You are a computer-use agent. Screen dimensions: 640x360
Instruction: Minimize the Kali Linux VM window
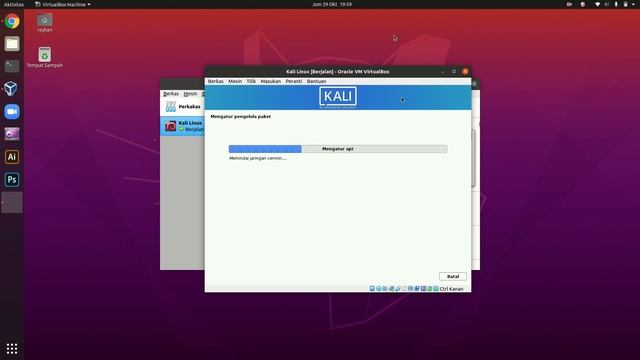click(x=443, y=71)
